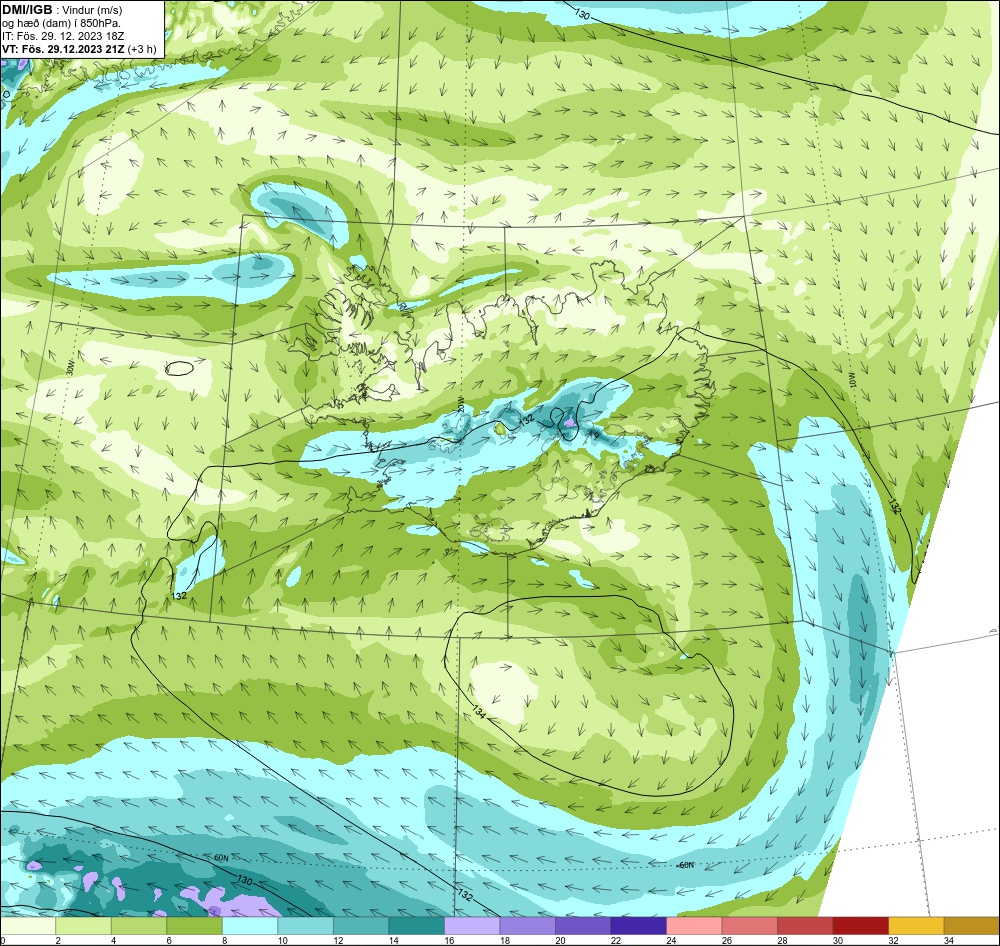Pick the red 28–30 m/s legend swatch

[x=805, y=926]
